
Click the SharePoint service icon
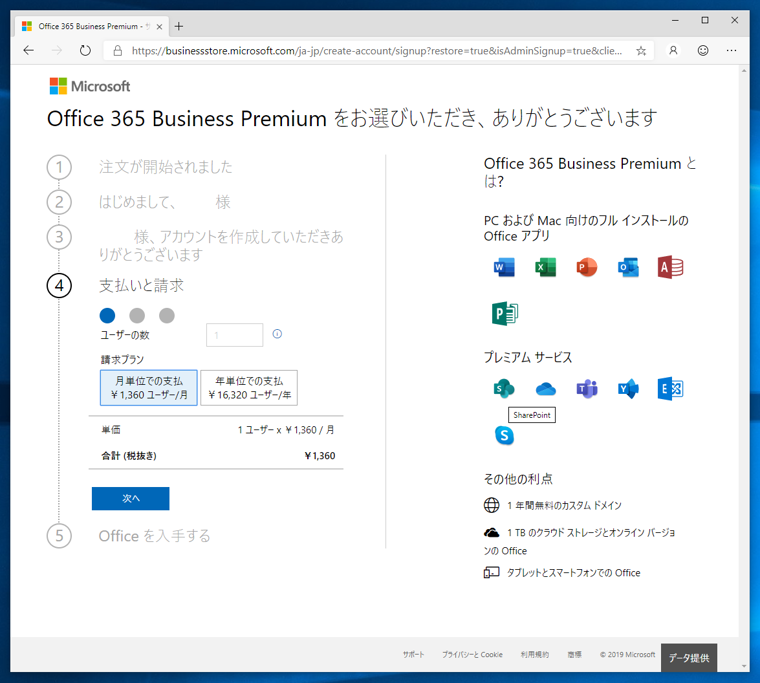(x=504, y=389)
